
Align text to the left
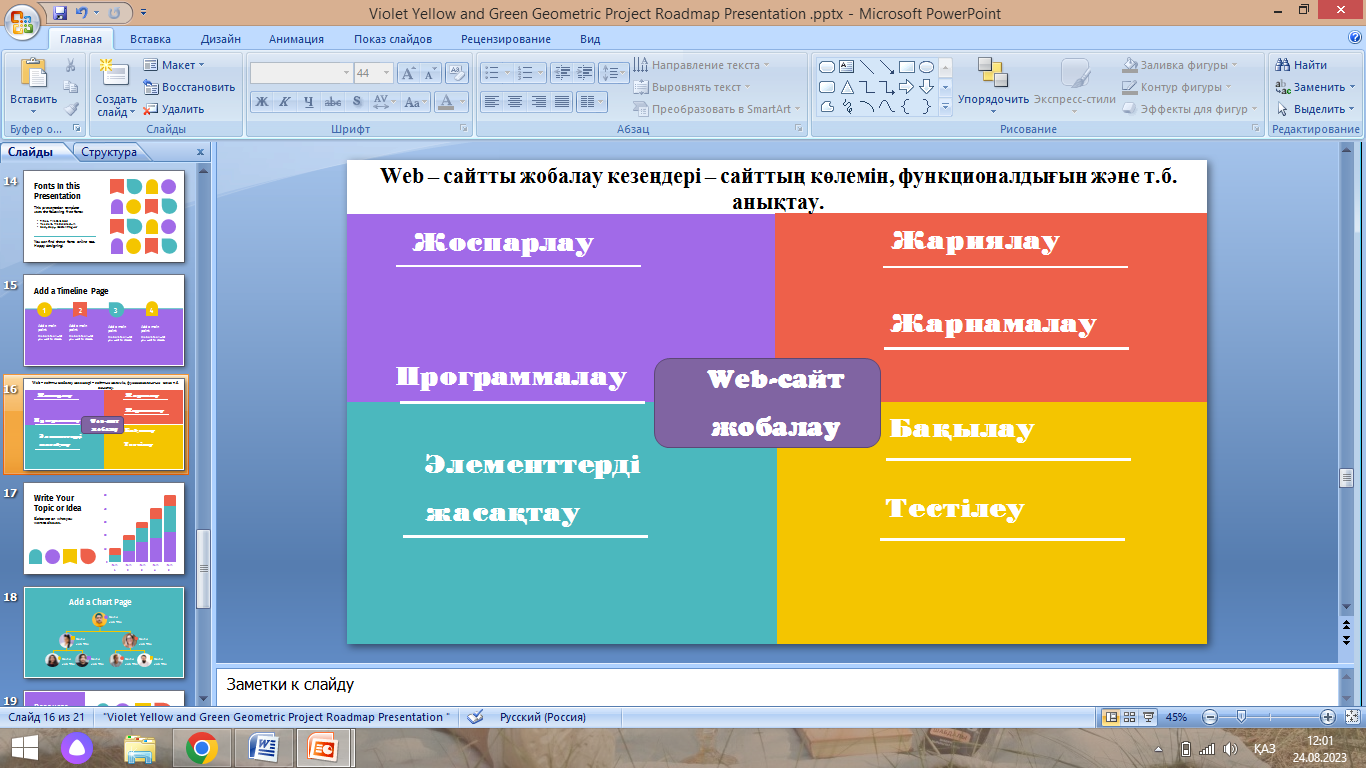pyautogui.click(x=491, y=101)
